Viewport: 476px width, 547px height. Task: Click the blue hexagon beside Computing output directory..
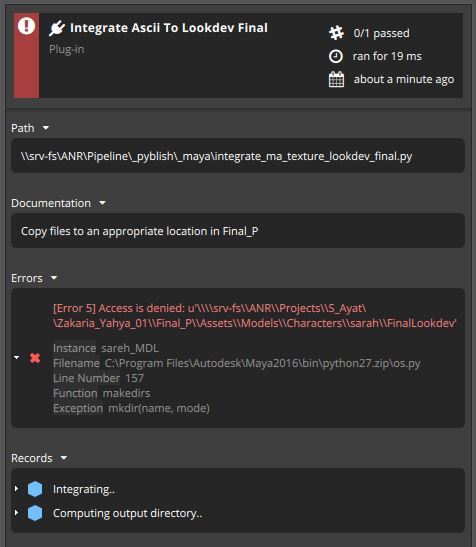click(x=35, y=513)
